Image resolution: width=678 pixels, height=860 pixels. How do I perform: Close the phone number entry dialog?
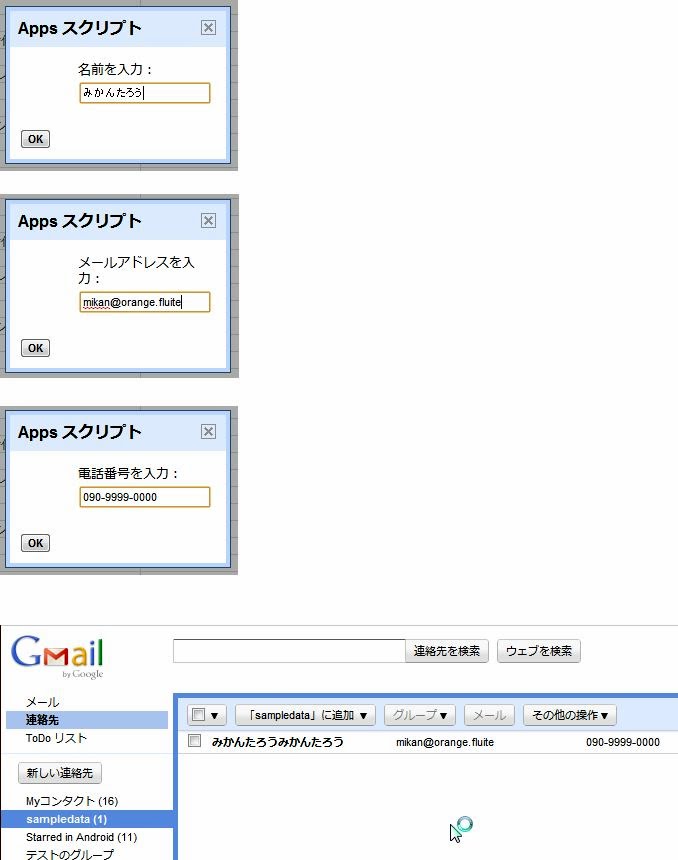pos(208,432)
